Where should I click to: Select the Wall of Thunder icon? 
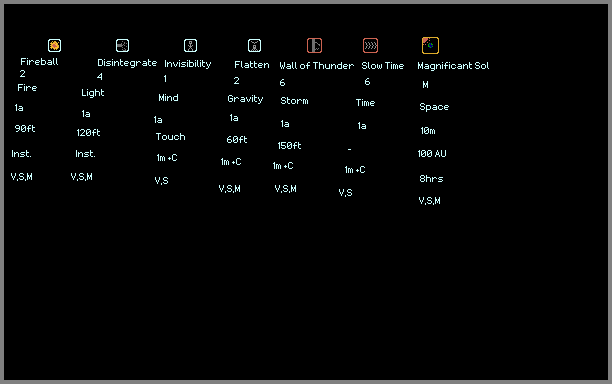[314, 46]
